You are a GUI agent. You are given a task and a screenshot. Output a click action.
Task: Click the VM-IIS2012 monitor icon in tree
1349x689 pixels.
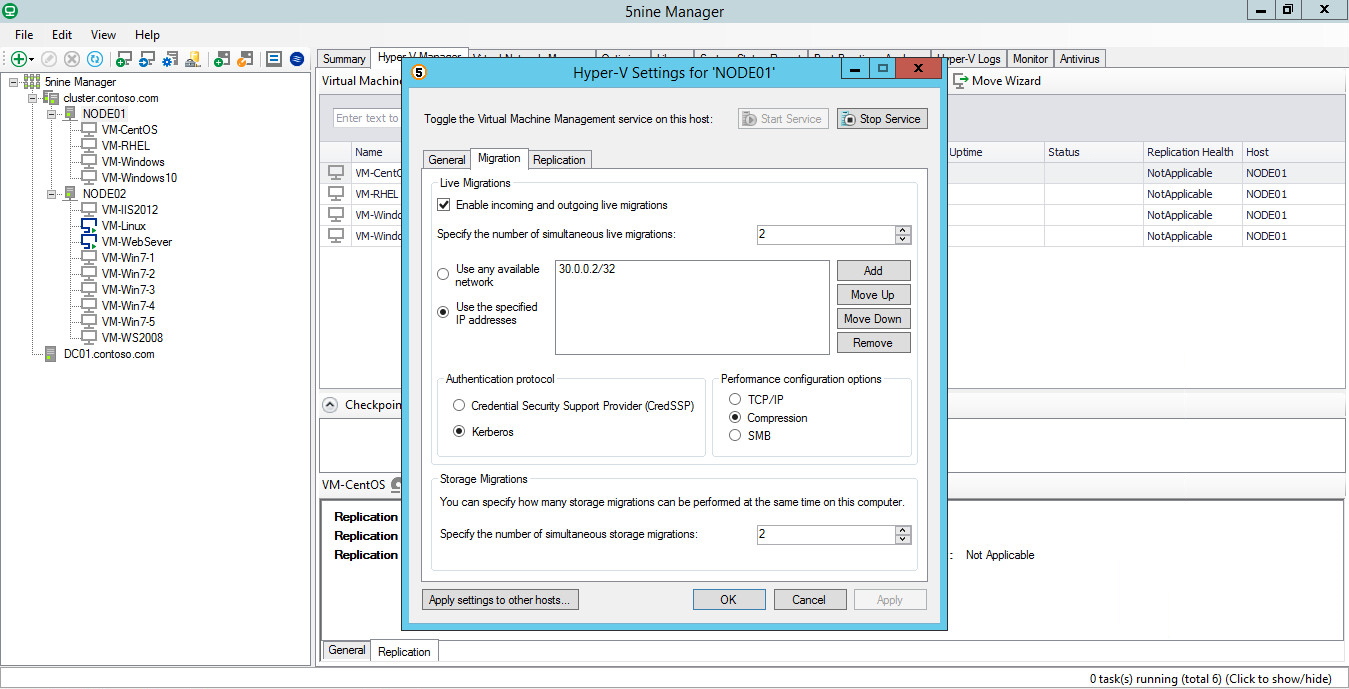point(89,210)
